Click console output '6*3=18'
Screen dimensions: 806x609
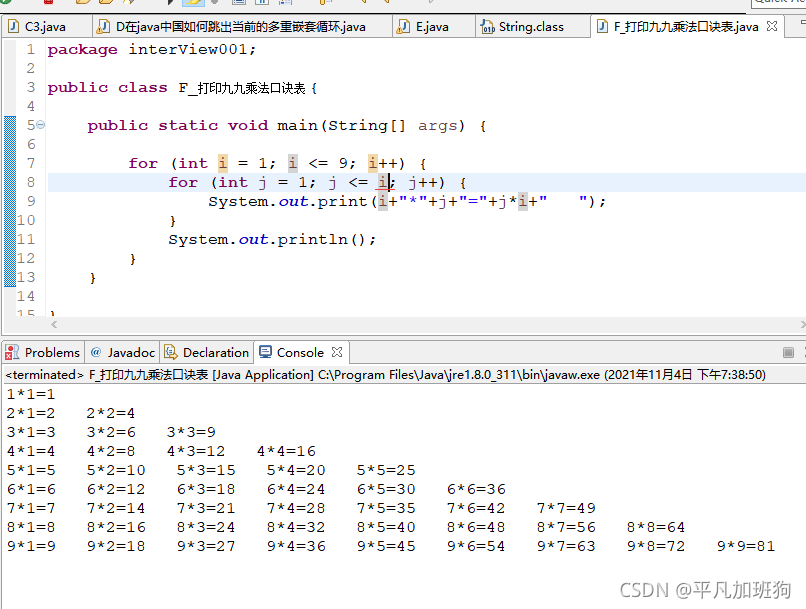click(206, 489)
